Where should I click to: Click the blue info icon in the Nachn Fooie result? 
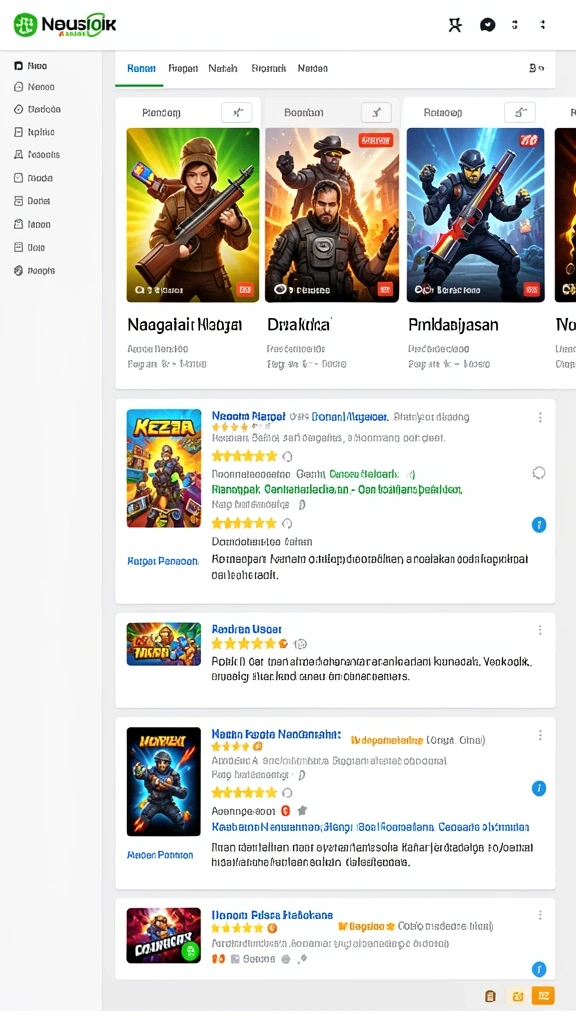(x=539, y=788)
